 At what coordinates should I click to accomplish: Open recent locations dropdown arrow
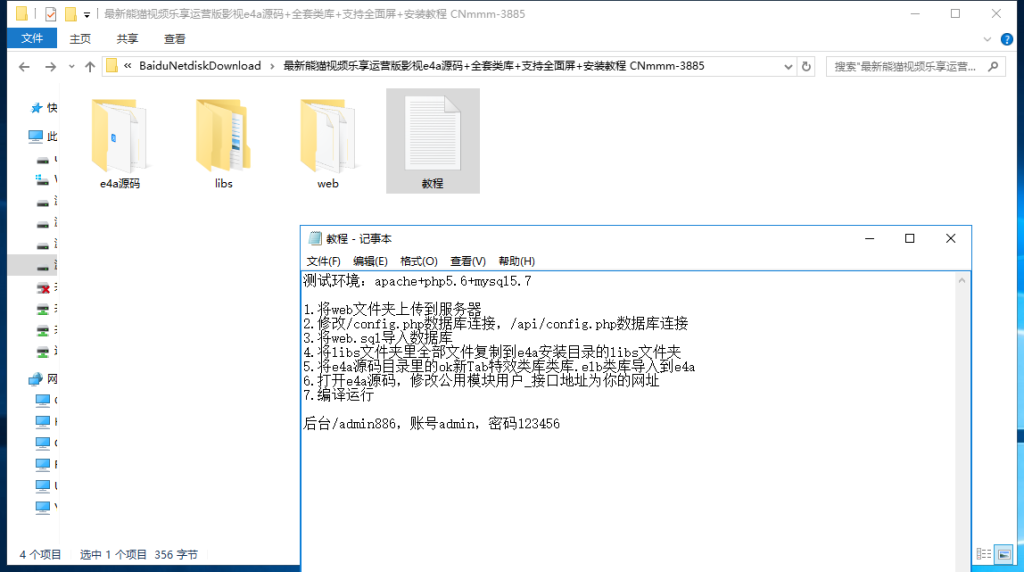(71, 67)
